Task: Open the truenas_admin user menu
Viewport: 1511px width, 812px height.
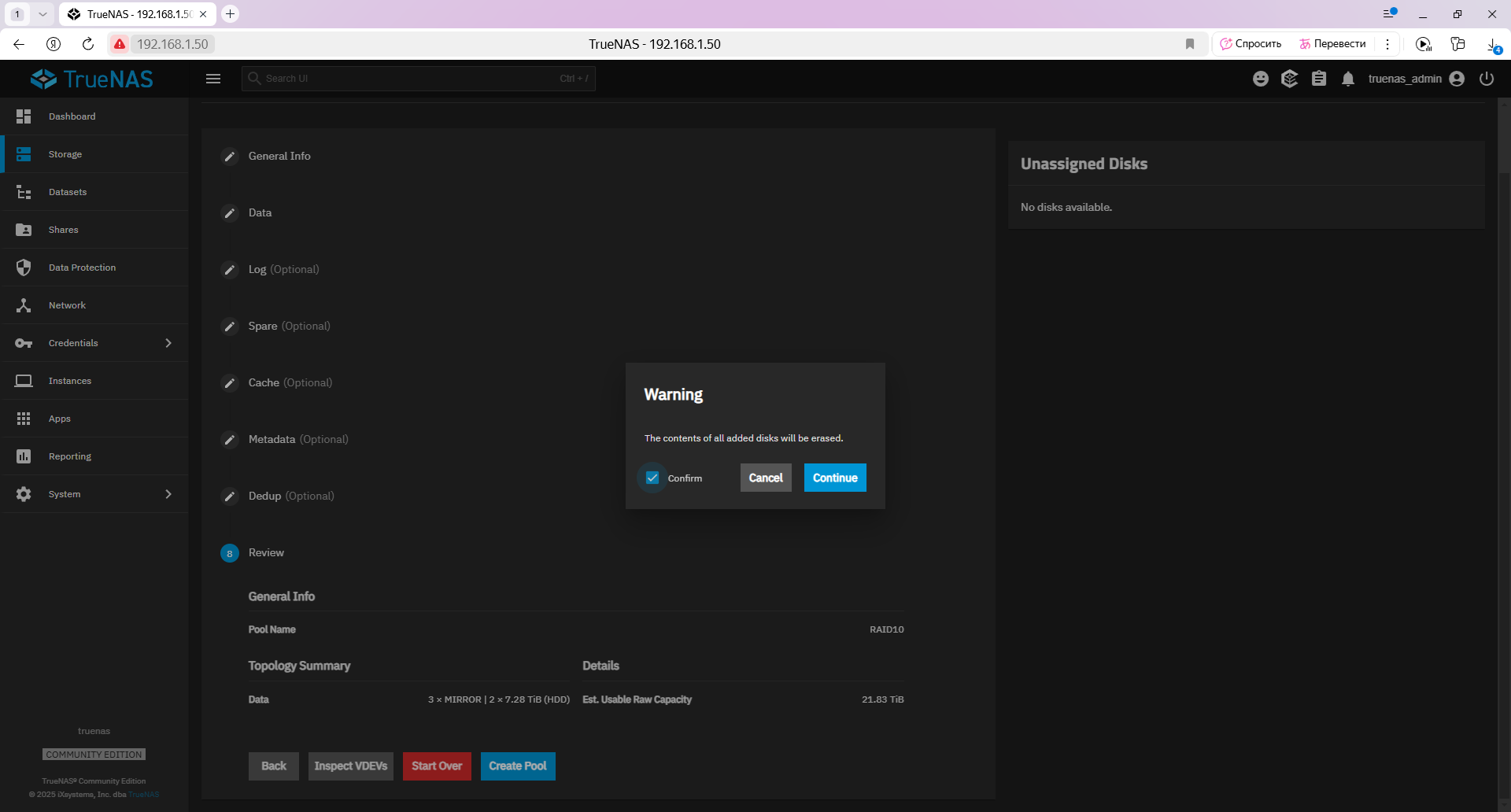Action: 1416,79
